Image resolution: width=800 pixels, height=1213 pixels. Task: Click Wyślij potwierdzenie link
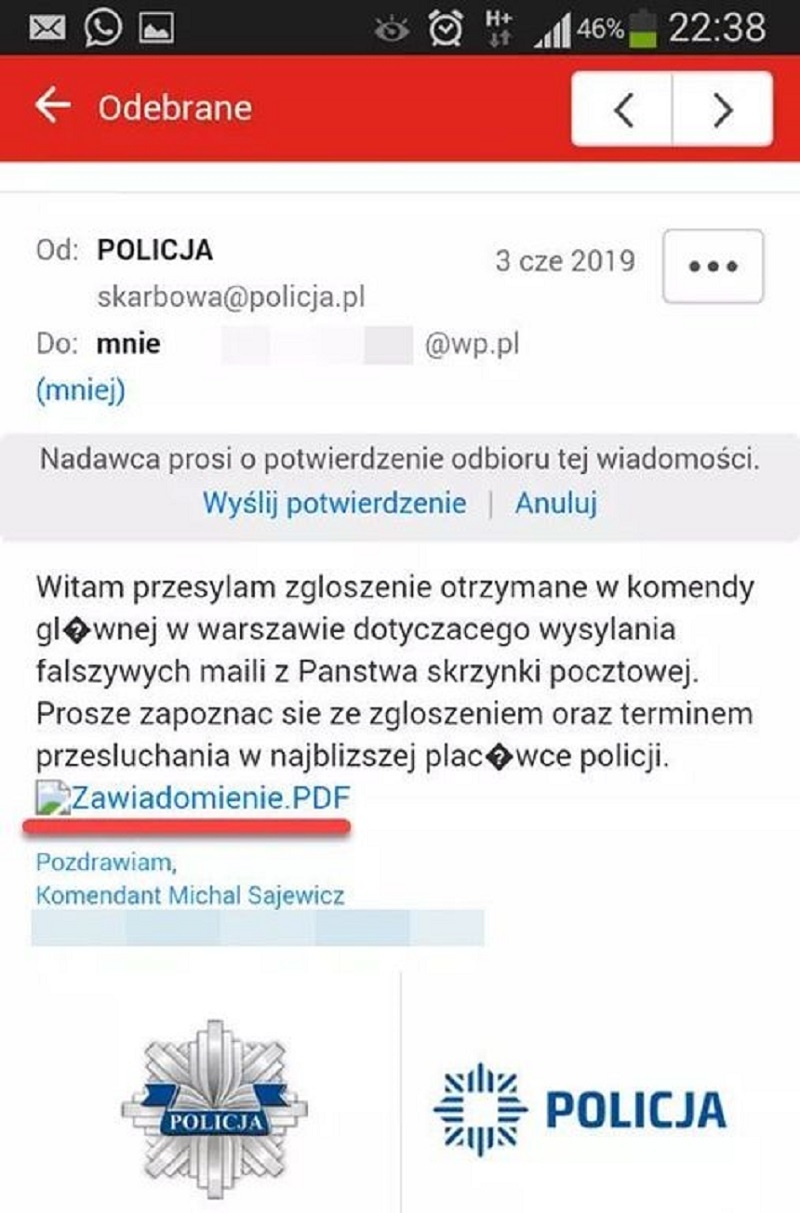tap(334, 502)
